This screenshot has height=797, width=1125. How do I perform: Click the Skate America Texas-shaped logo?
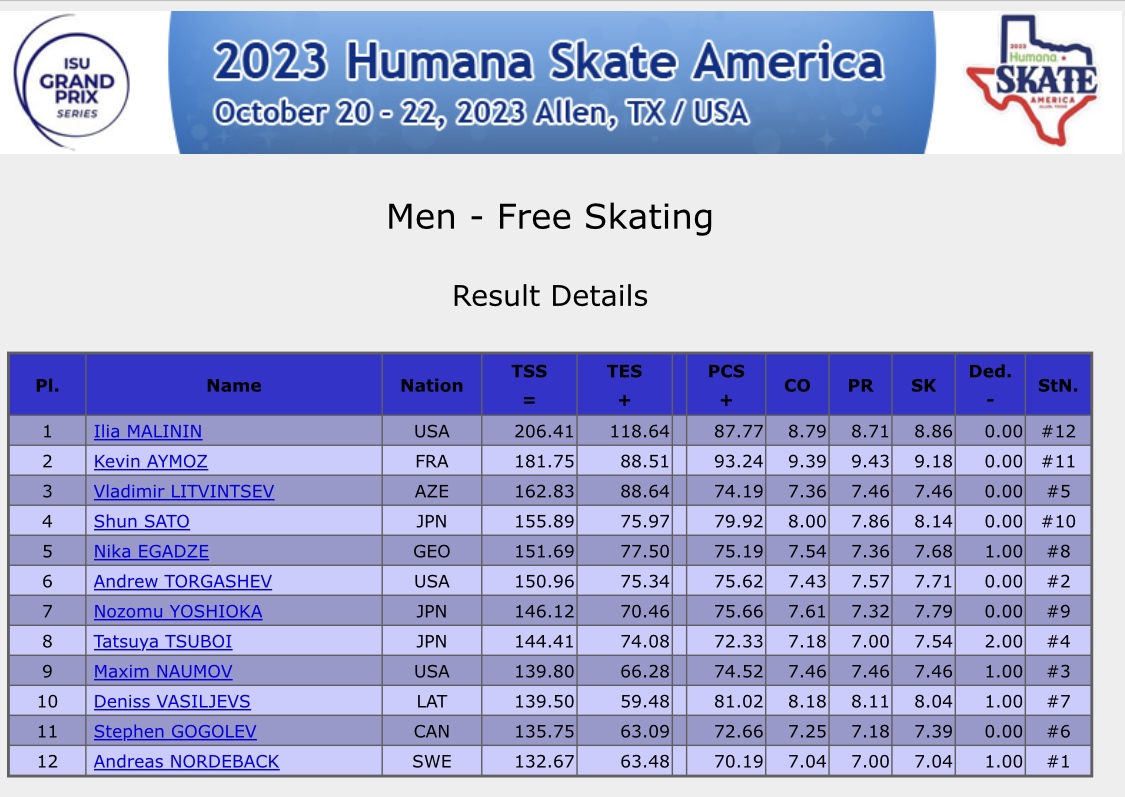pyautogui.click(x=1032, y=80)
